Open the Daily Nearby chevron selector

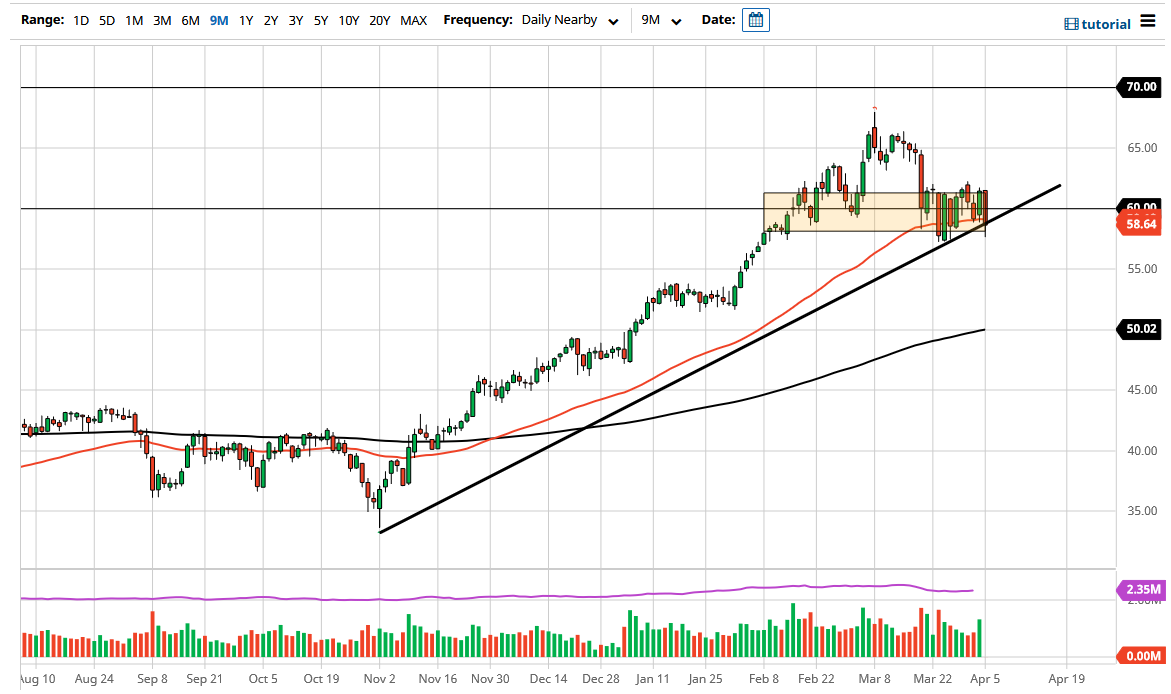tap(612, 20)
